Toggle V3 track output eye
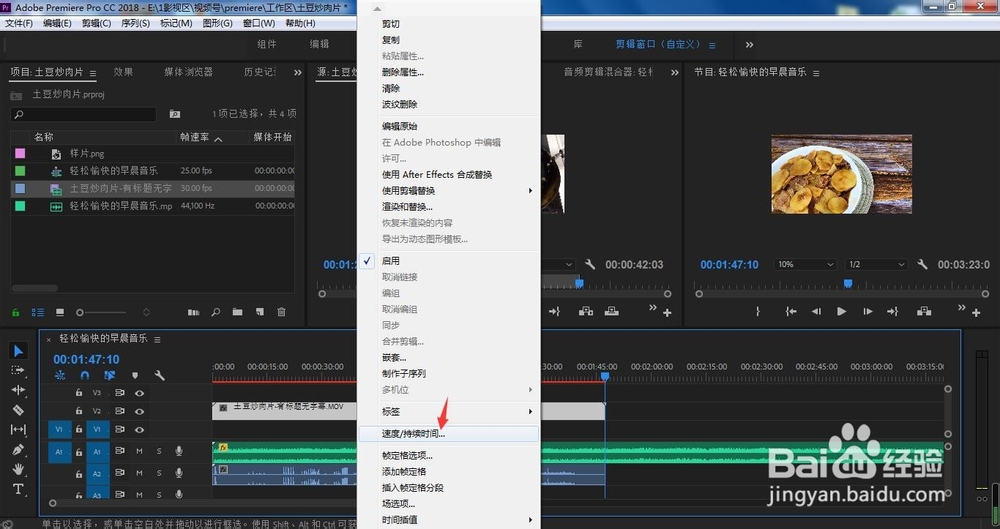Image resolution: width=1000 pixels, height=529 pixels. point(139,393)
